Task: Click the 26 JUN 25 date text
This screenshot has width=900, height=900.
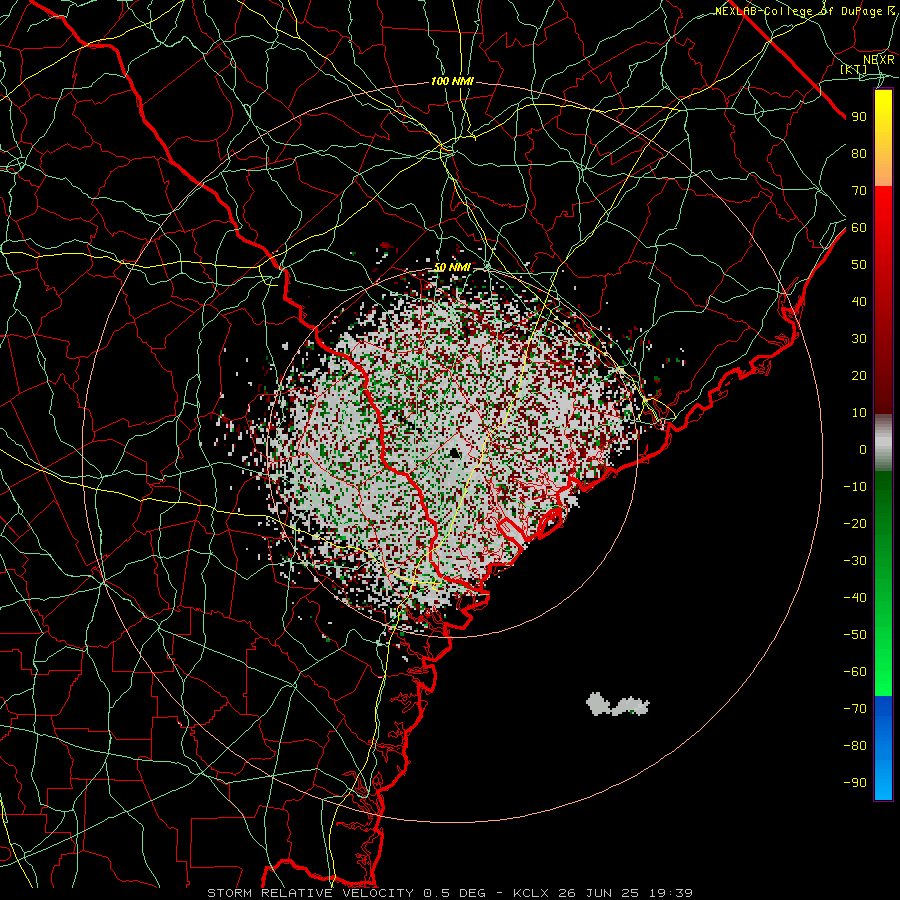Action: tap(599, 893)
